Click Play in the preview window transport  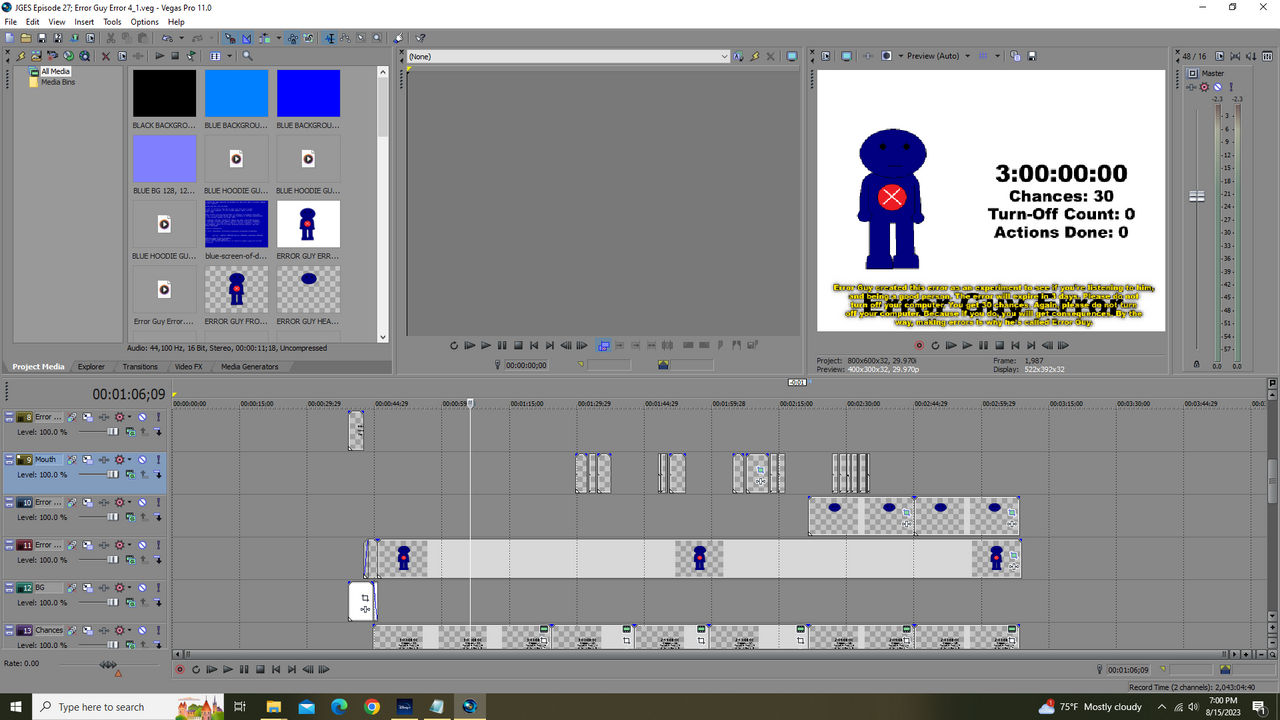(x=967, y=345)
